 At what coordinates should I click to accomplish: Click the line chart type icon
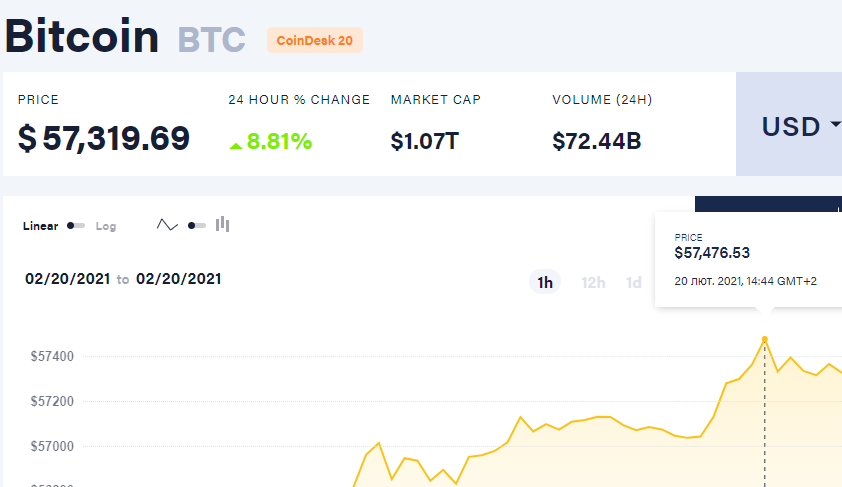coord(167,225)
